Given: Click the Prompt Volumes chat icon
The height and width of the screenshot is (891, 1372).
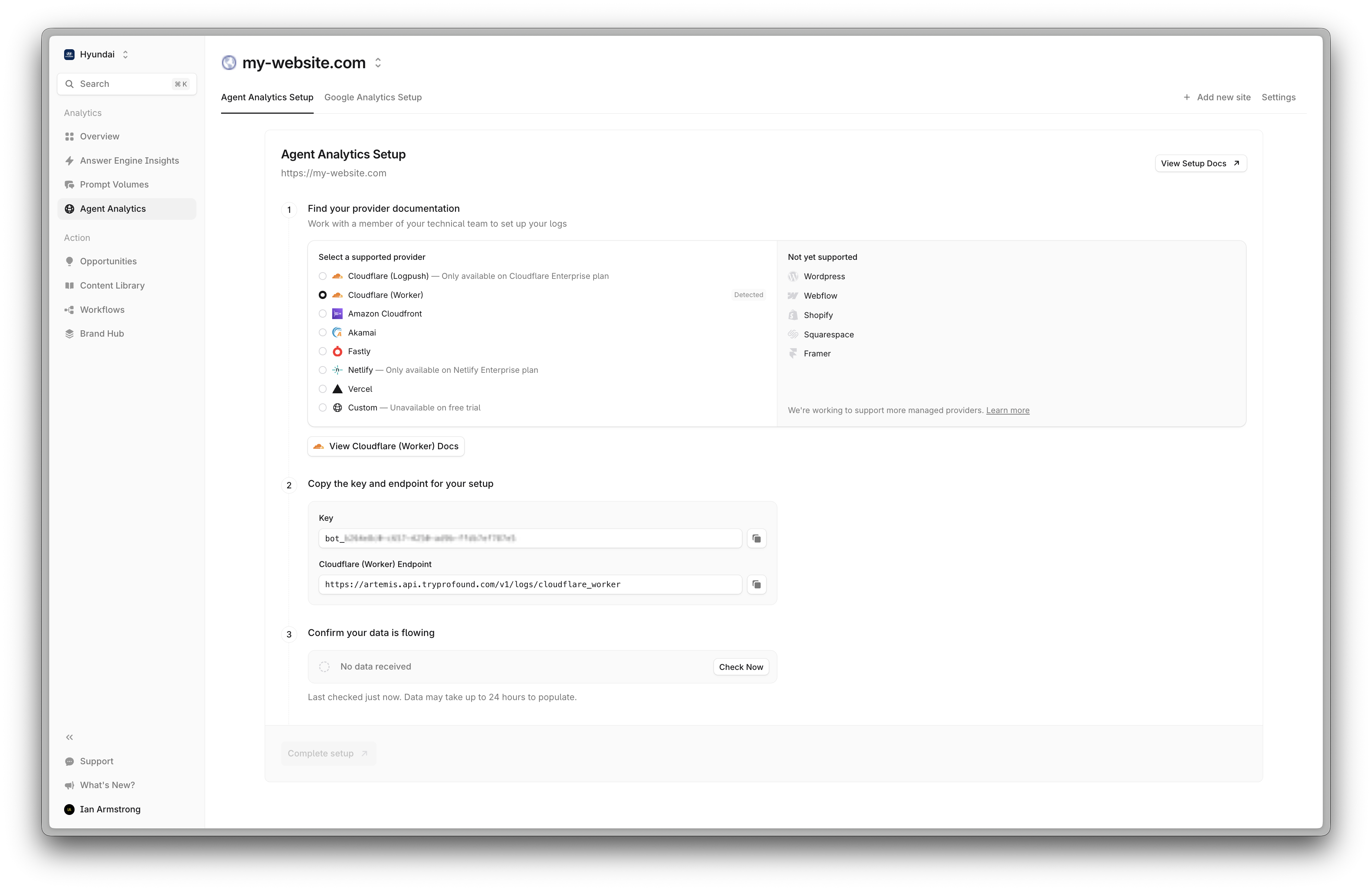Looking at the screenshot, I should pos(70,185).
